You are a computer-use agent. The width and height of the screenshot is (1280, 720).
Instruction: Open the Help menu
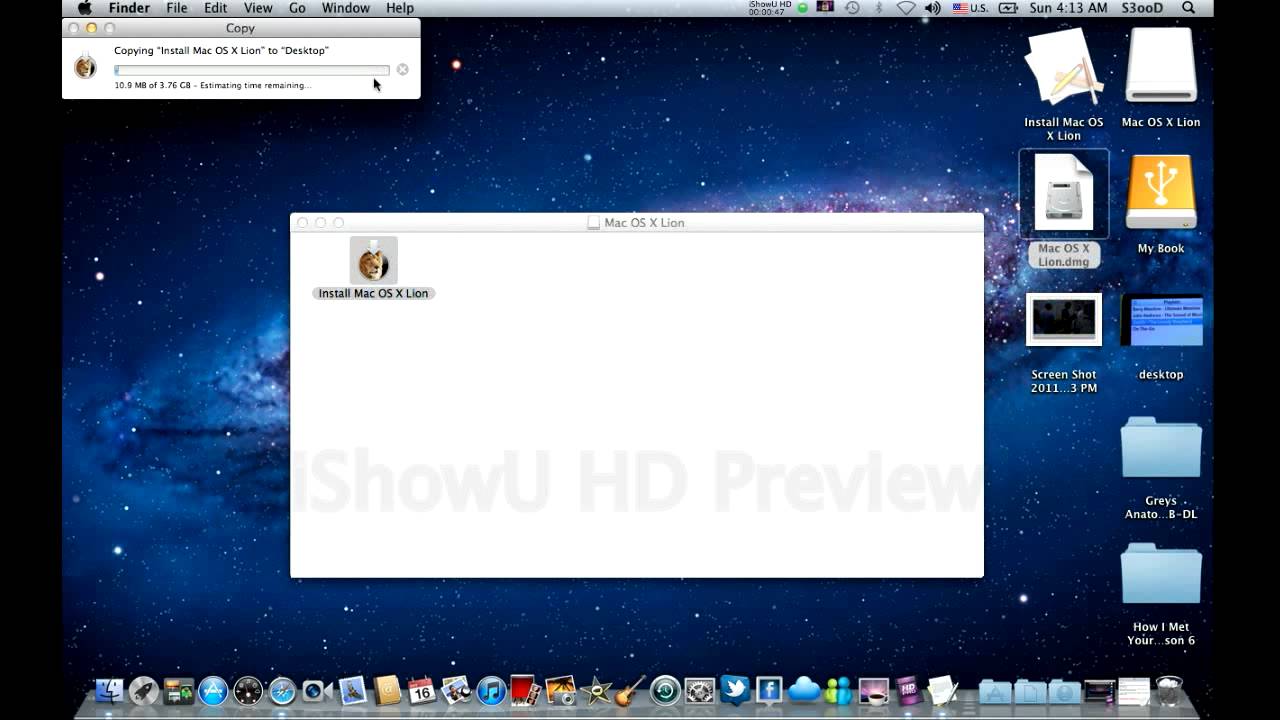click(x=400, y=8)
